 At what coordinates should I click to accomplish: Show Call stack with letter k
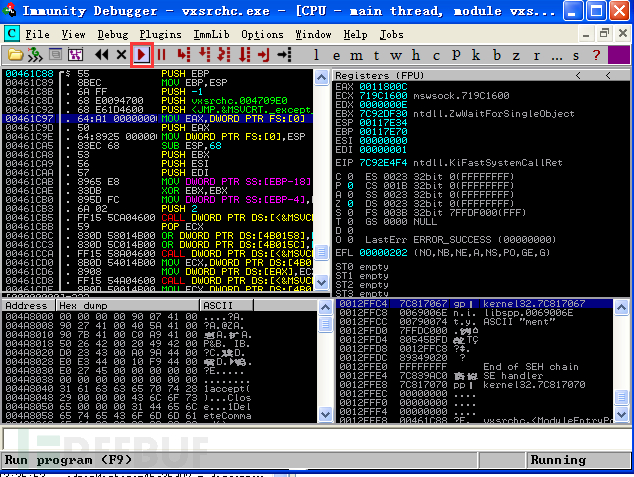click(476, 55)
